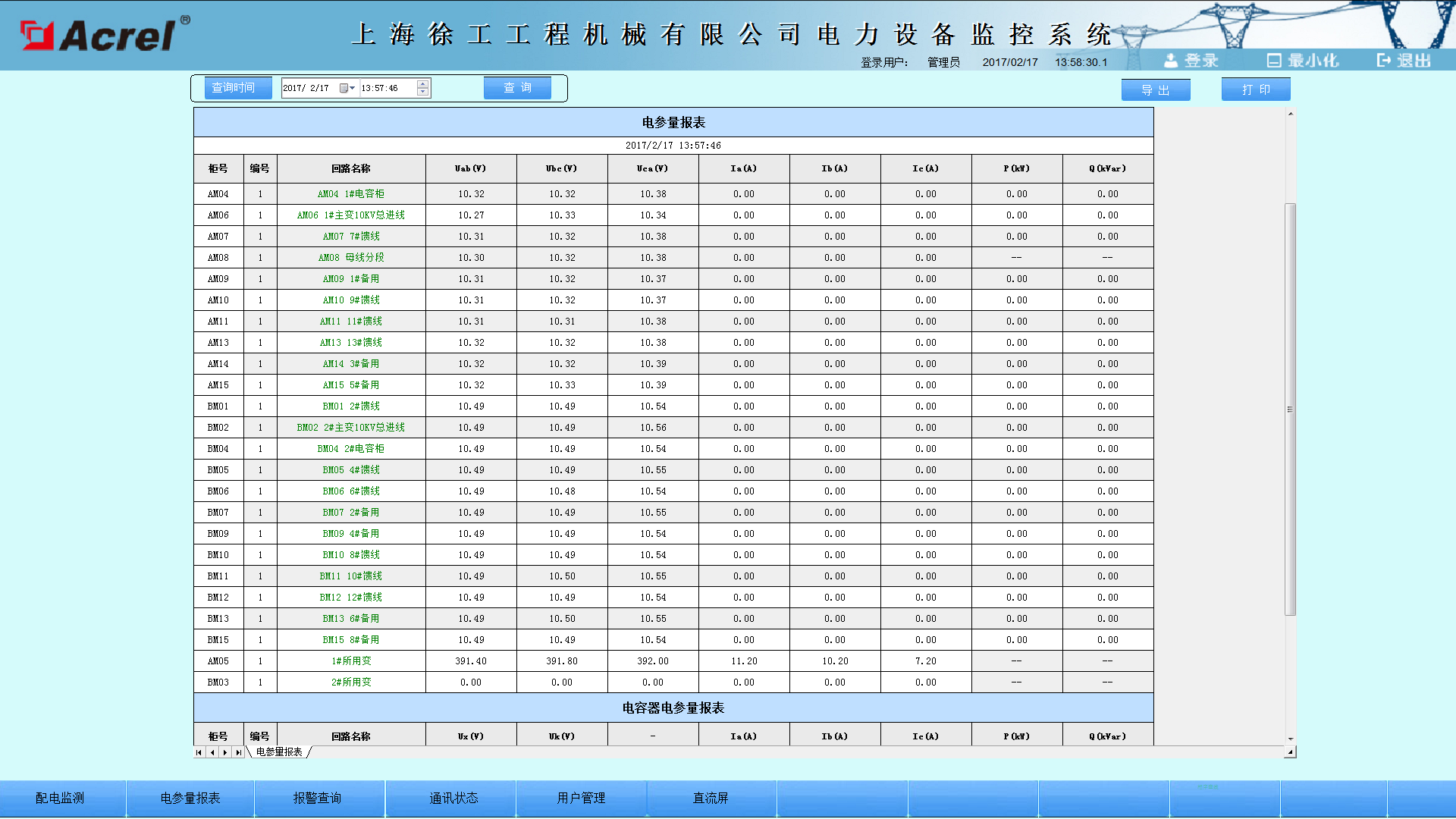The width and height of the screenshot is (1456, 819).
Task: Go to first sheet navigation arrow
Action: (199, 752)
